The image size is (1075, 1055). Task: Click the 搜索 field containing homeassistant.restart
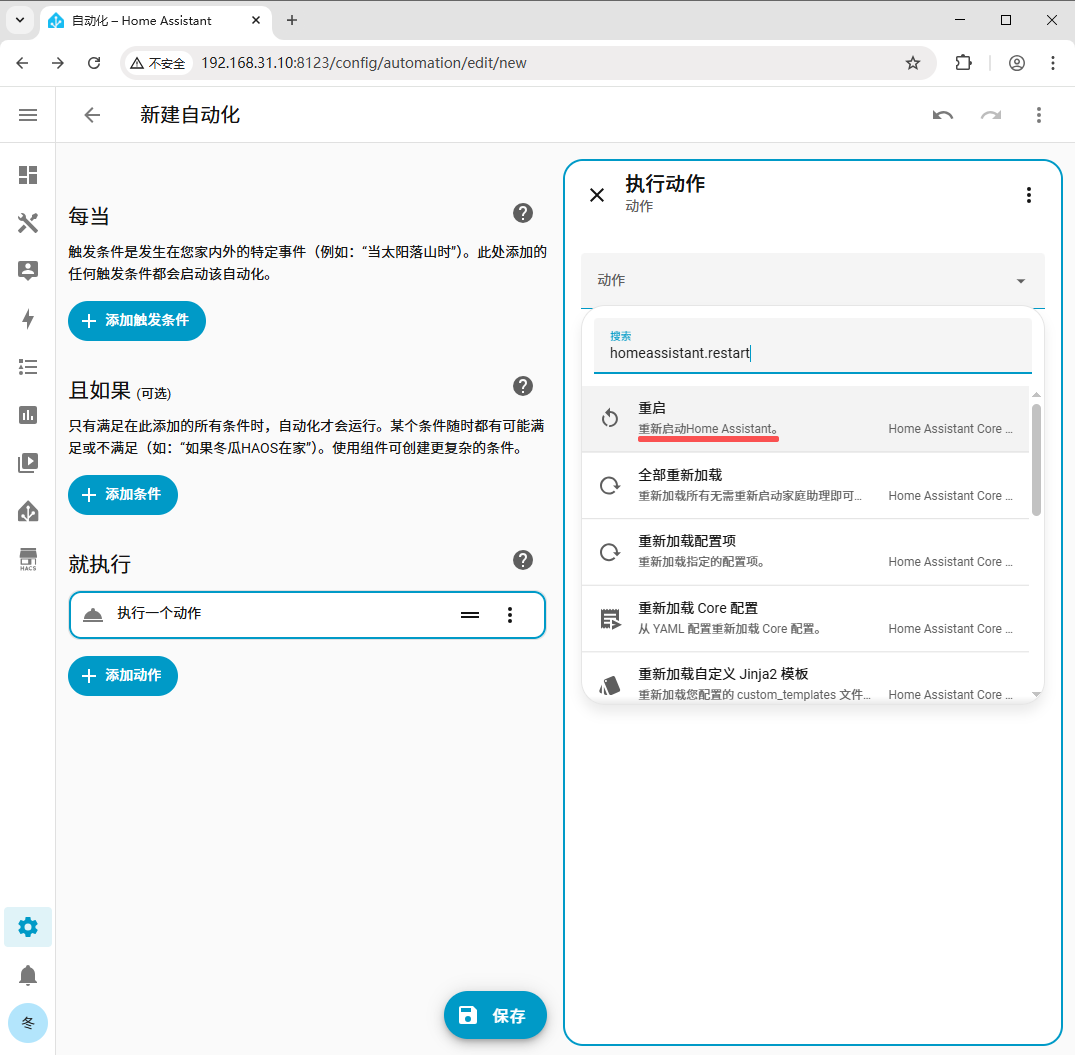[812, 345]
